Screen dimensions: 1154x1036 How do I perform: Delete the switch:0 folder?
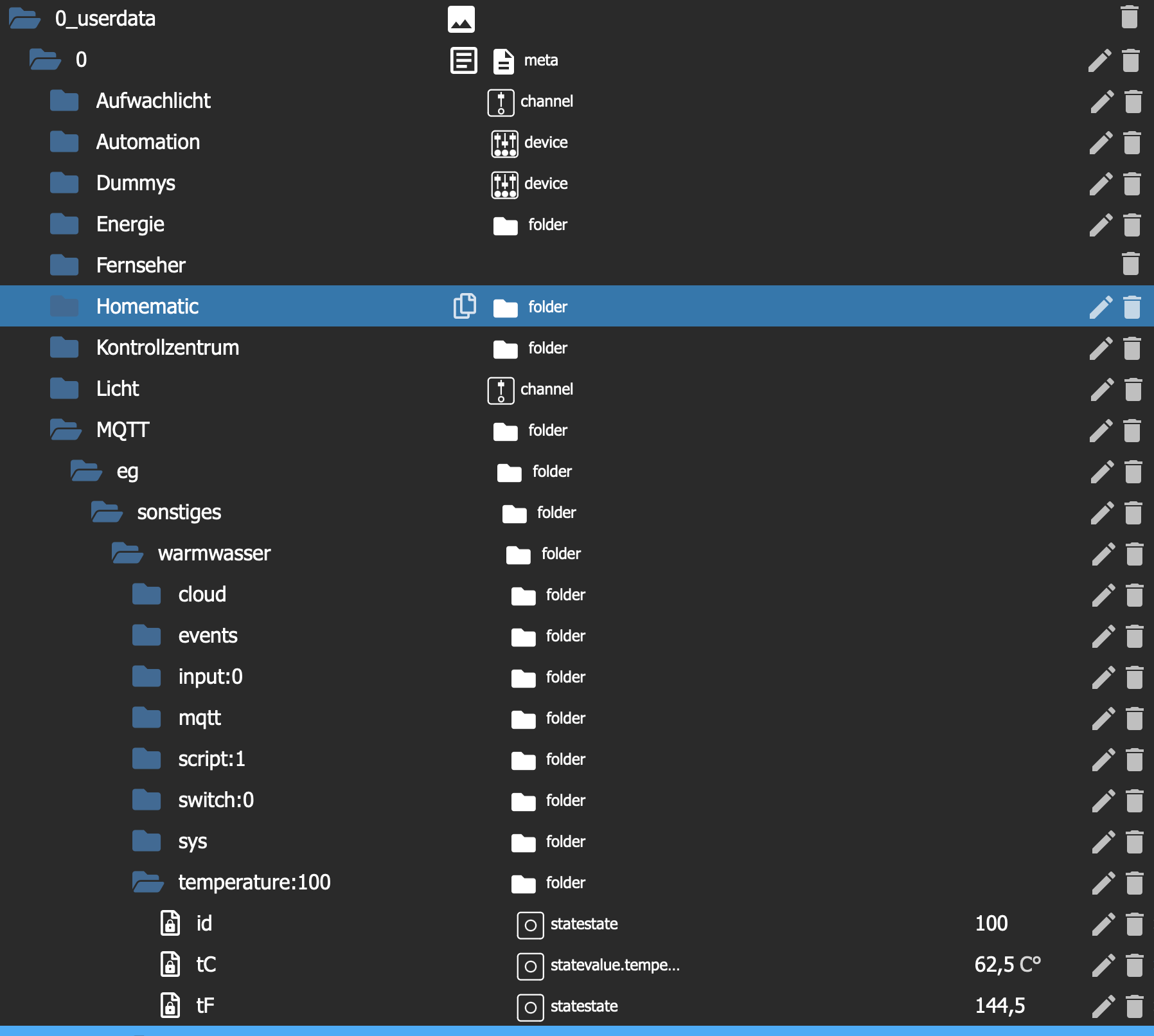point(1135,801)
